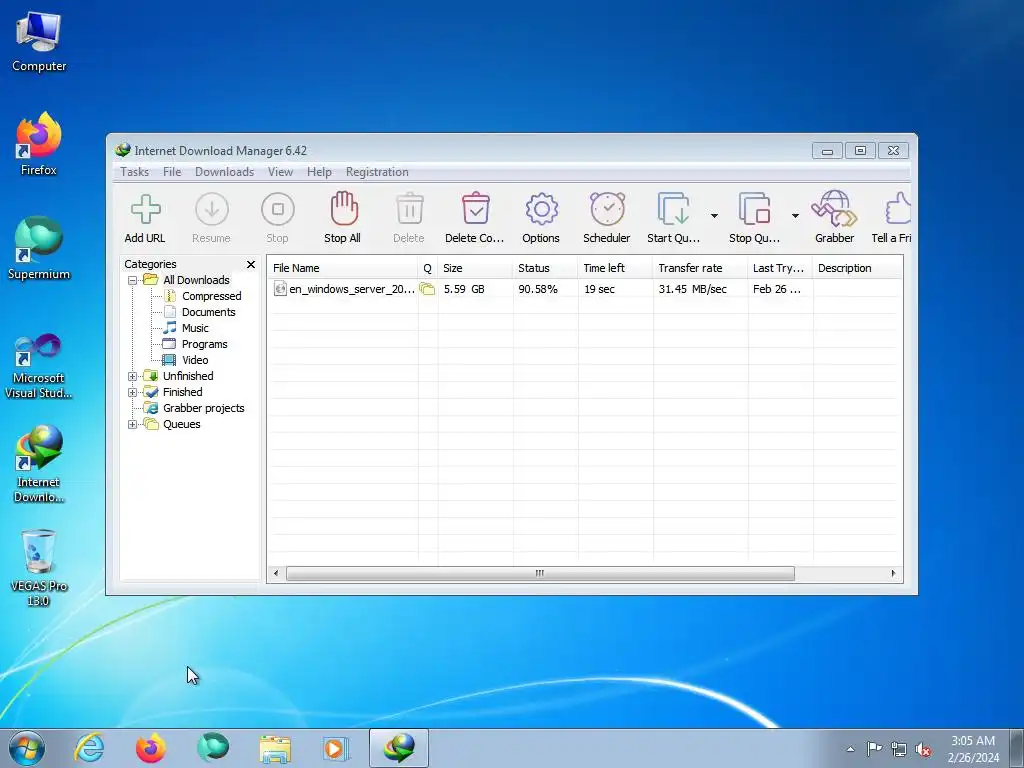Open Windows Explorer folder in taskbar

[x=275, y=748]
